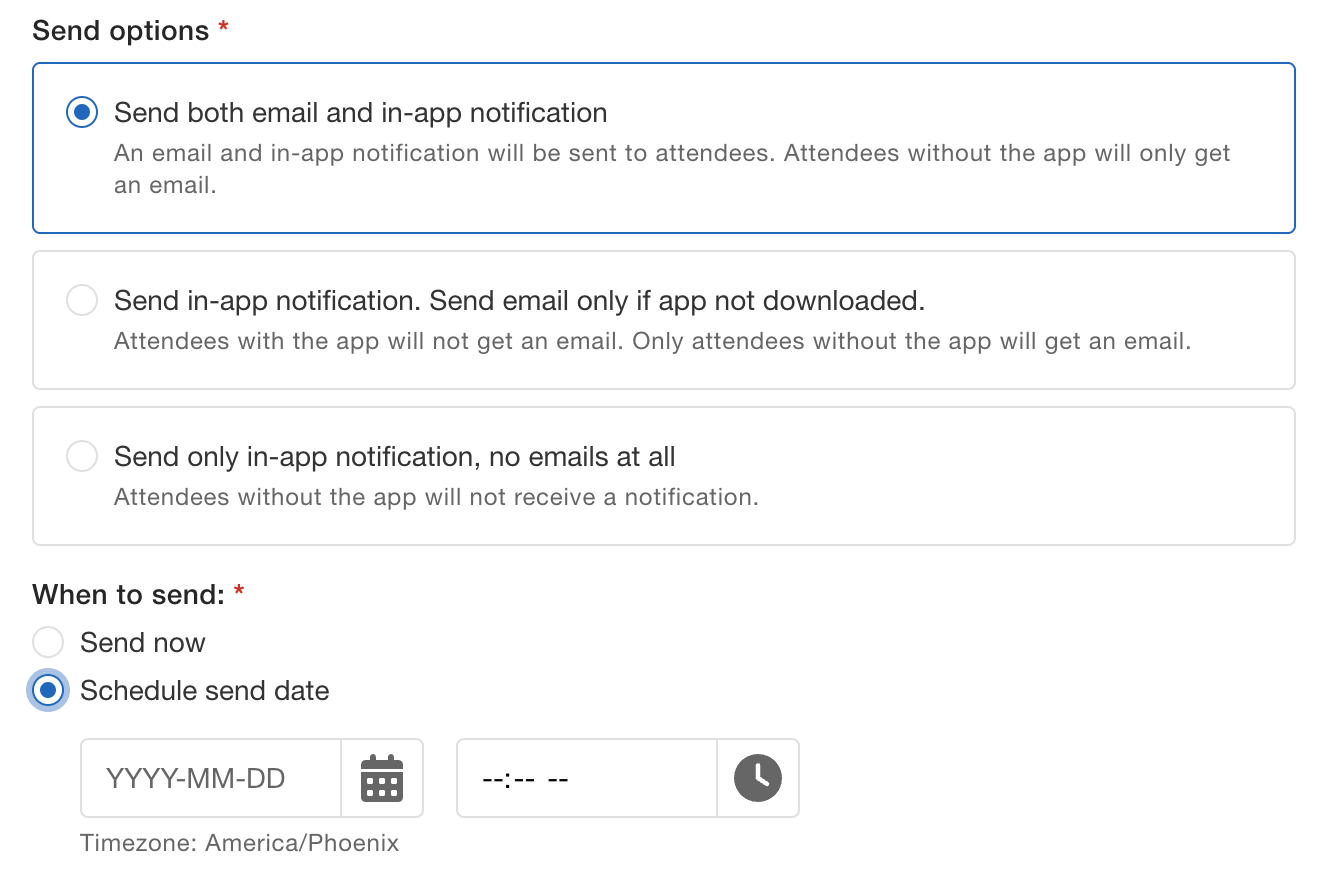
Task: Click the 'Send now' label text
Action: (143, 642)
